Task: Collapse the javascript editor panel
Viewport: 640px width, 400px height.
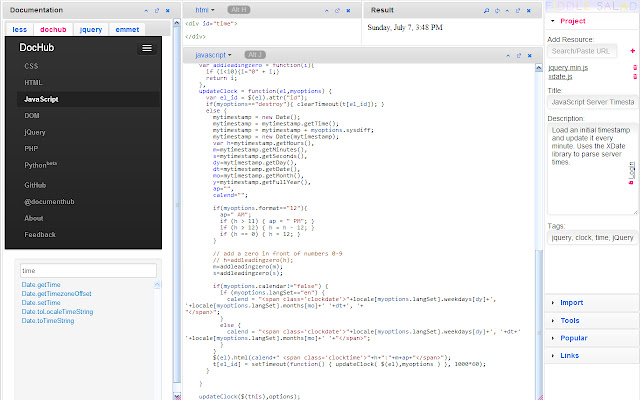Action: (x=508, y=55)
